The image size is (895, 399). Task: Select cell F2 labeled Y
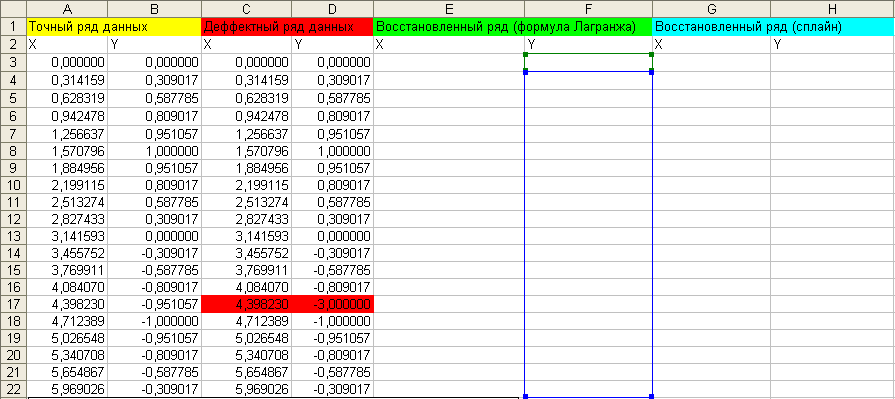tap(588, 45)
